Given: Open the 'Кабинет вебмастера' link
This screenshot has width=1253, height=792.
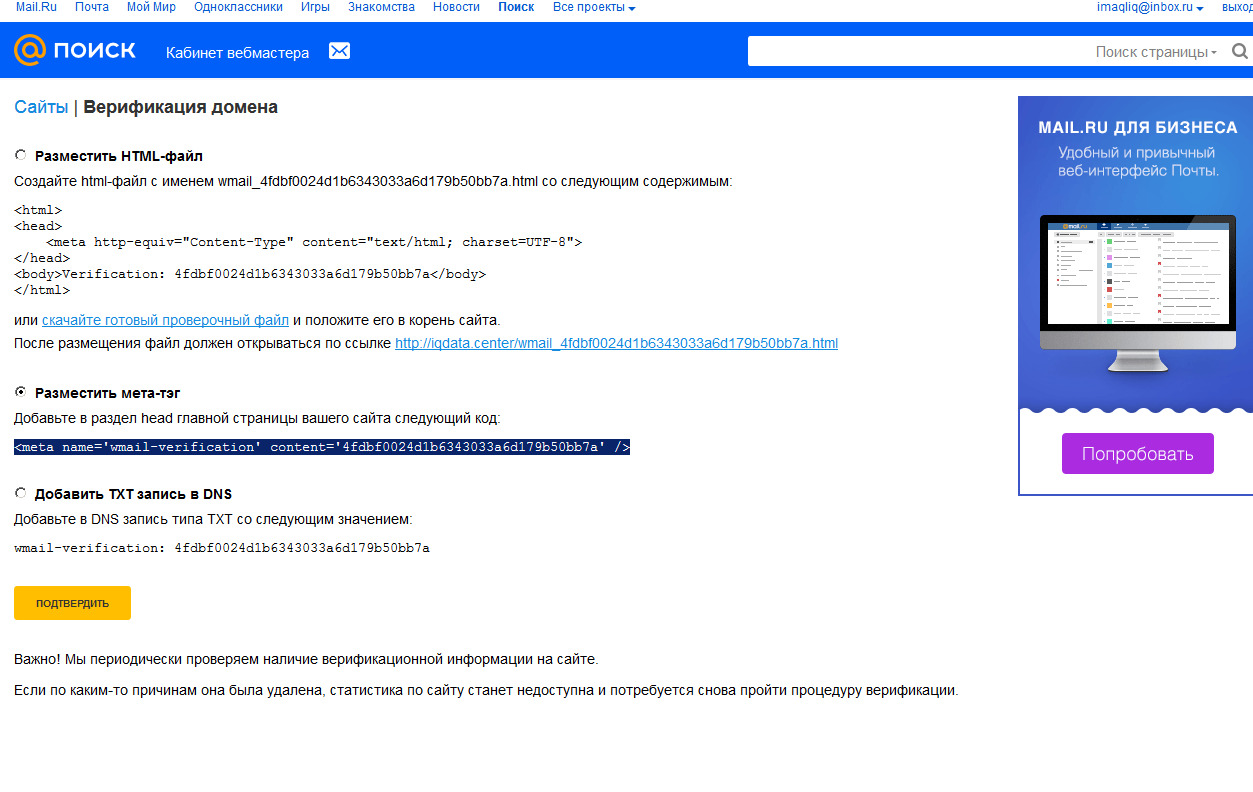Looking at the screenshot, I should click(x=237, y=52).
